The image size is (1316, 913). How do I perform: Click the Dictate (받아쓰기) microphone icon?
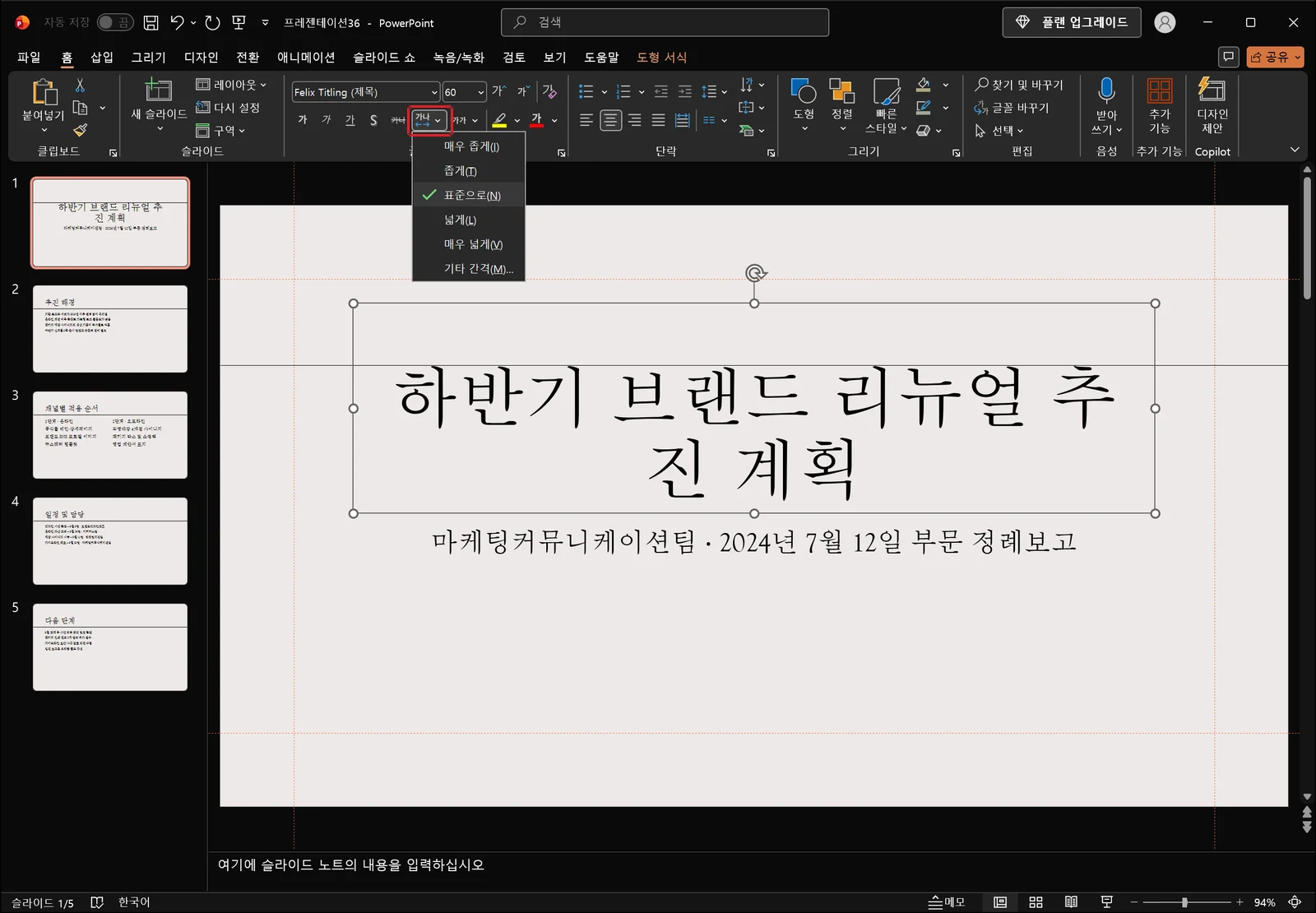click(x=1106, y=90)
